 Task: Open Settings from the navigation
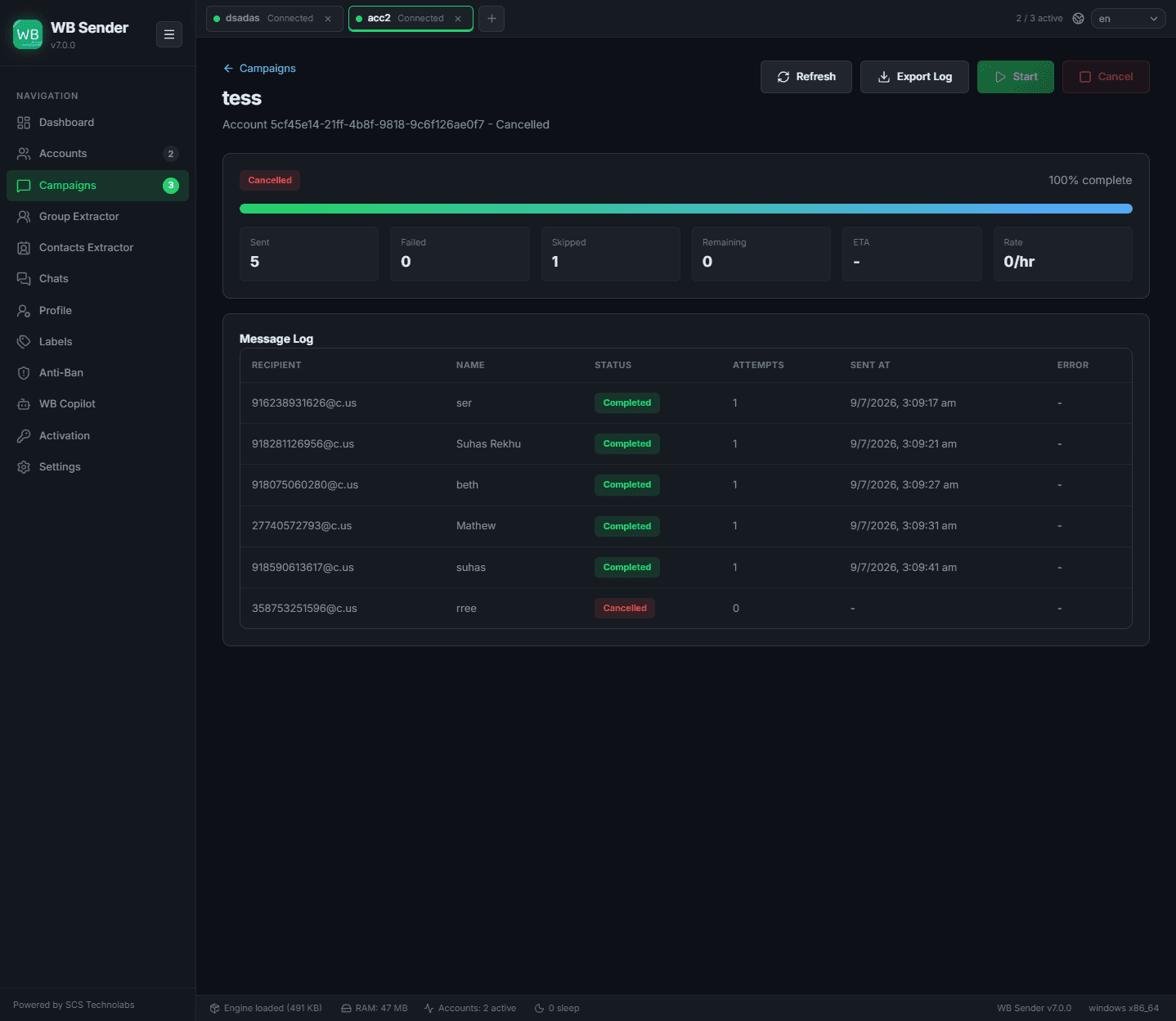pos(97,467)
